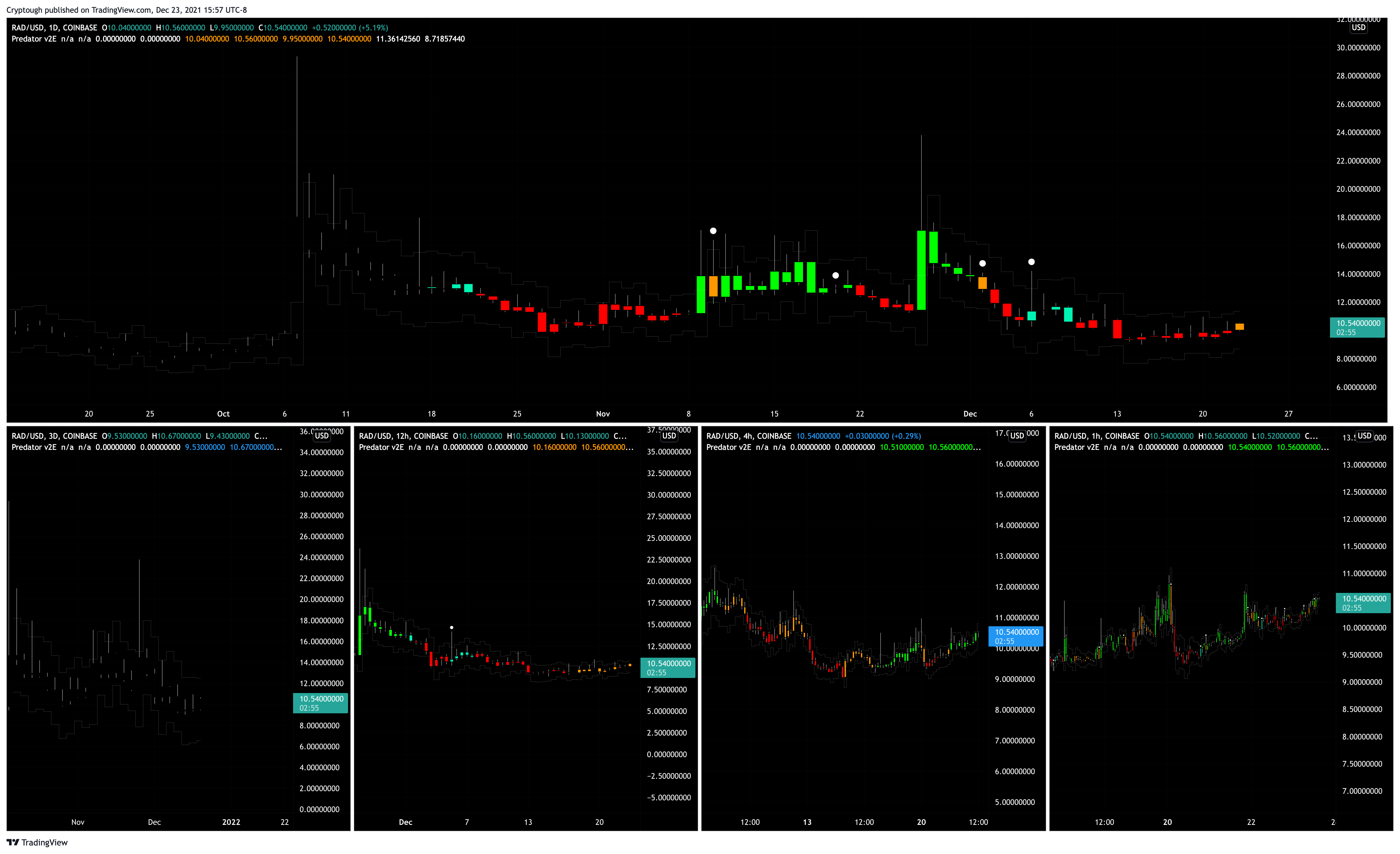Click the Dec label on the 1D time axis

pos(970,414)
